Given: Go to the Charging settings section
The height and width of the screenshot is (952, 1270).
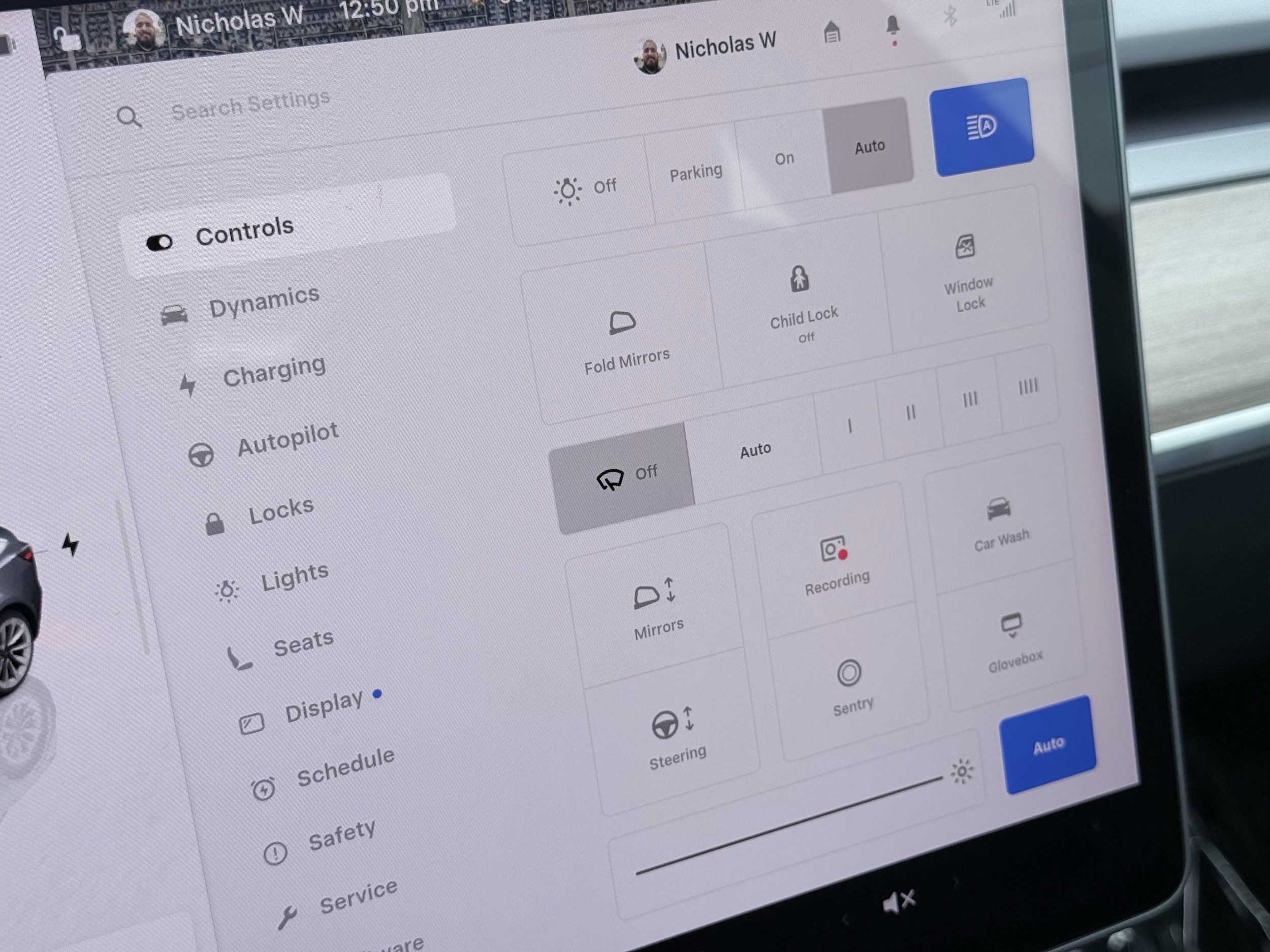Looking at the screenshot, I should click(x=273, y=373).
